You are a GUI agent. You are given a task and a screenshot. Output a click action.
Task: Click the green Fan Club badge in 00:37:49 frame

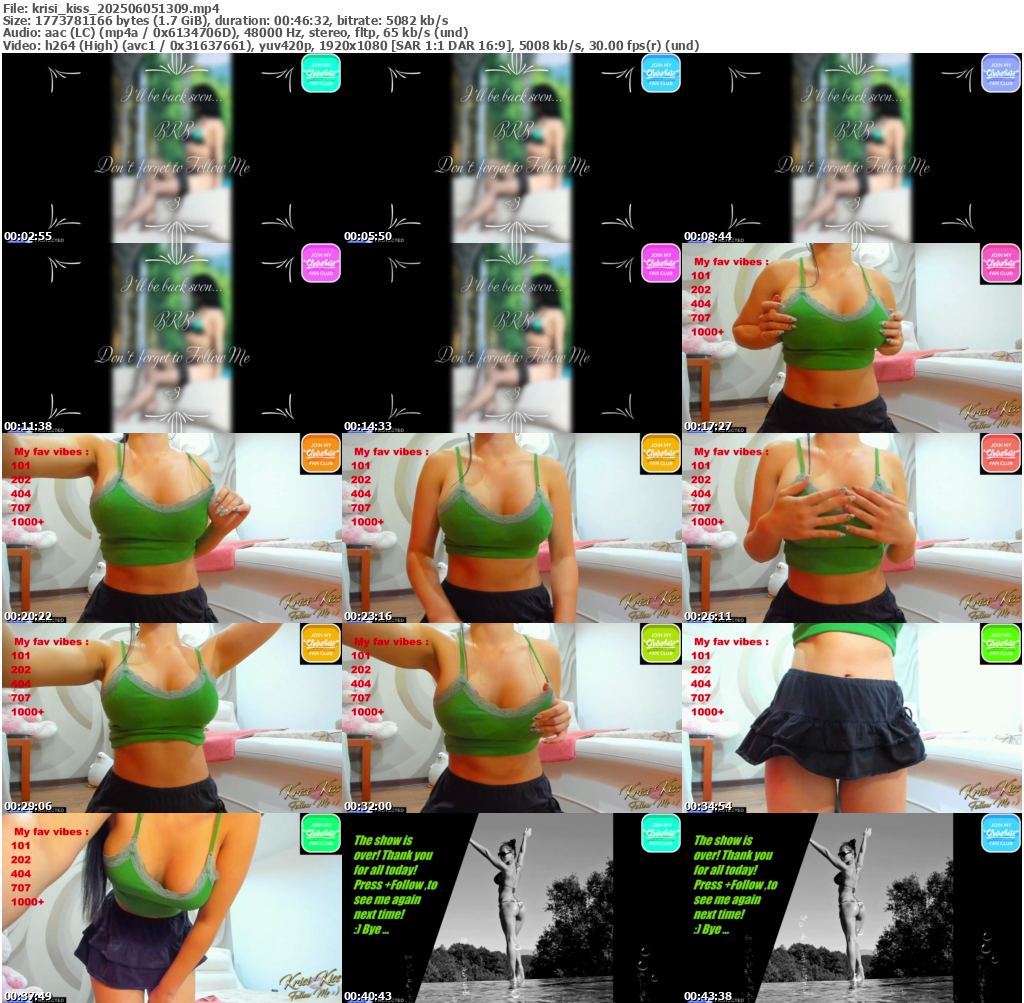321,833
